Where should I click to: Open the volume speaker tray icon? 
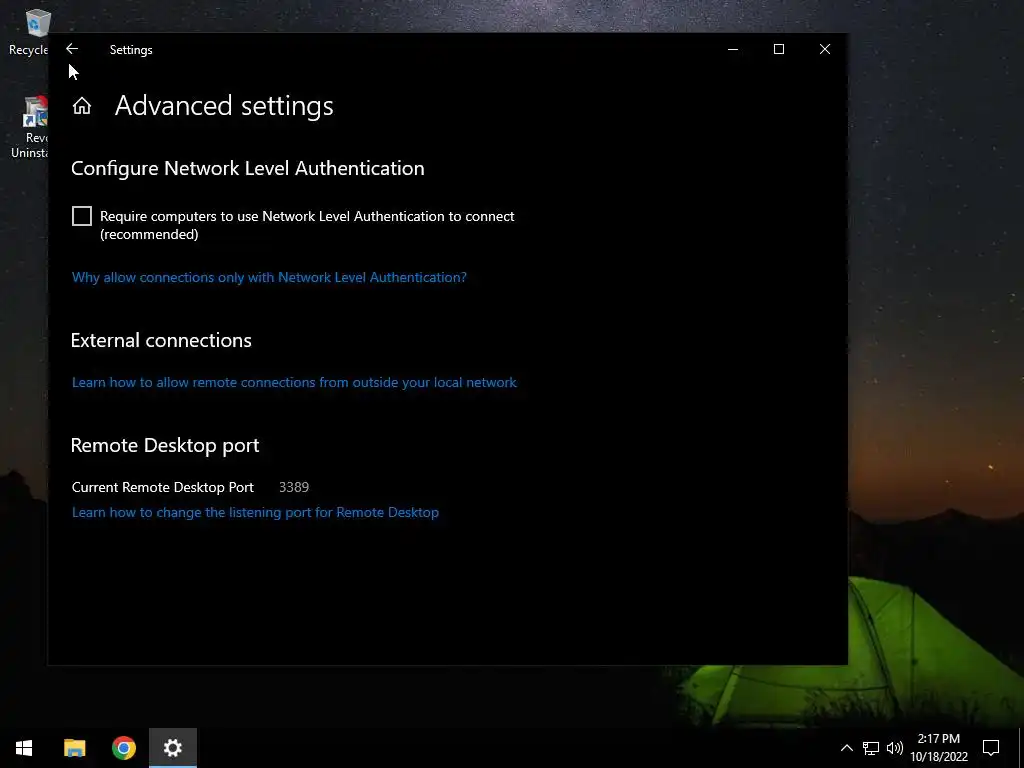click(x=895, y=748)
